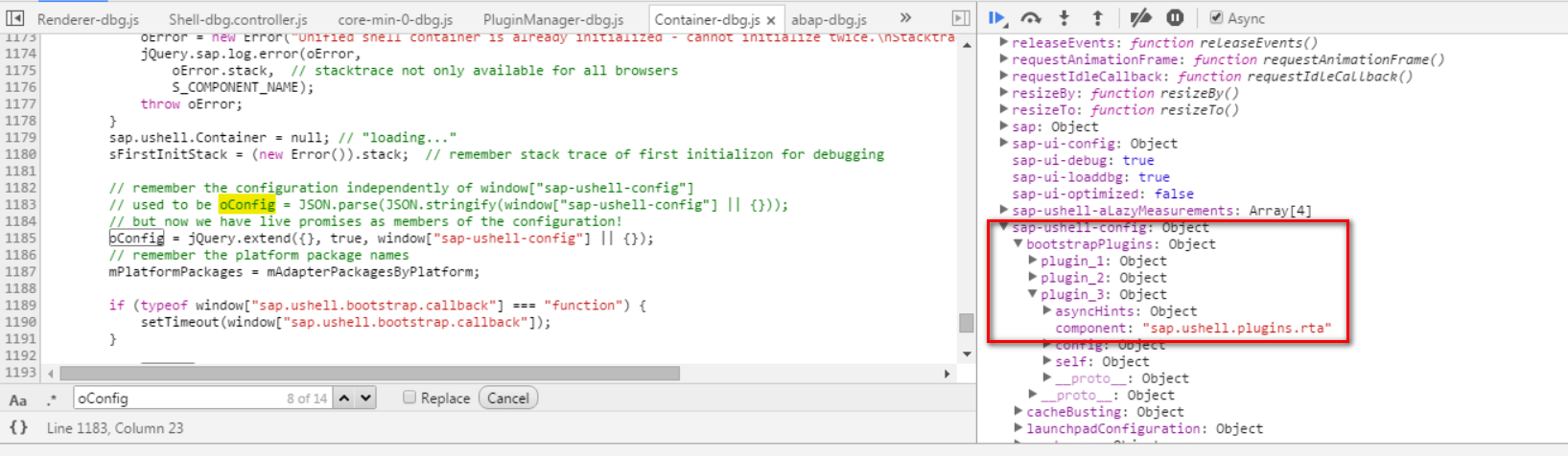Click the 'sap-ui-debug: true' entry

pyautogui.click(x=1083, y=160)
